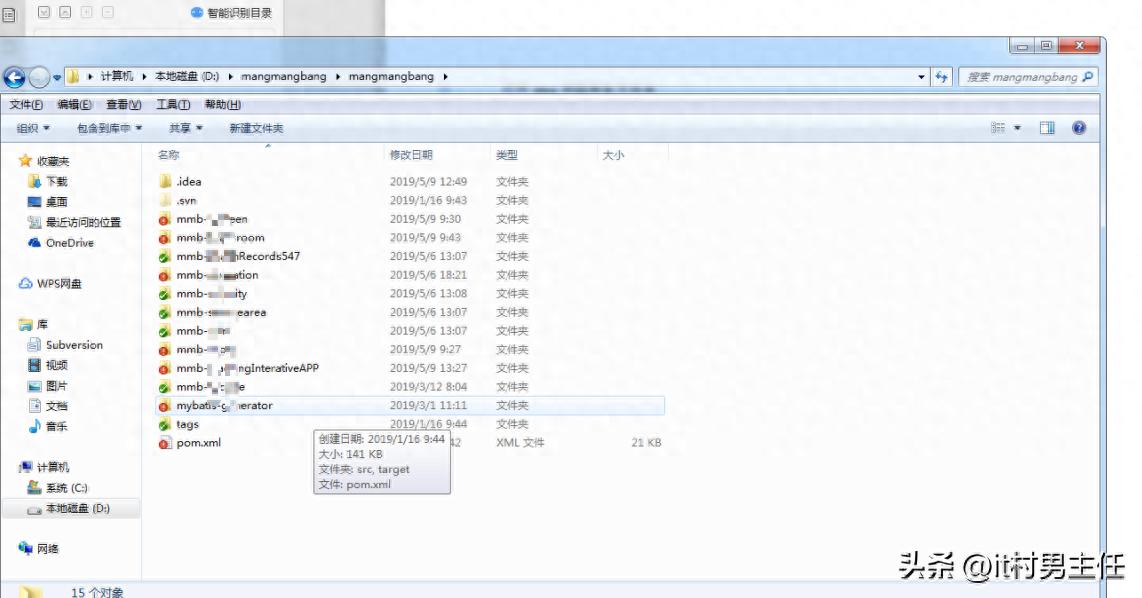
Task: Open recent locations dropdown next to Forward
Action: [x=57, y=77]
